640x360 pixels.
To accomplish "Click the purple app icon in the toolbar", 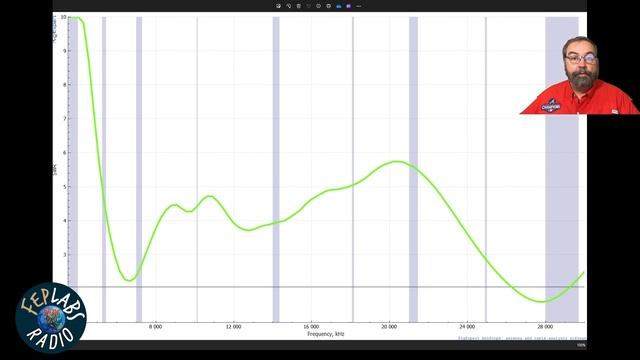I will coord(349,6).
